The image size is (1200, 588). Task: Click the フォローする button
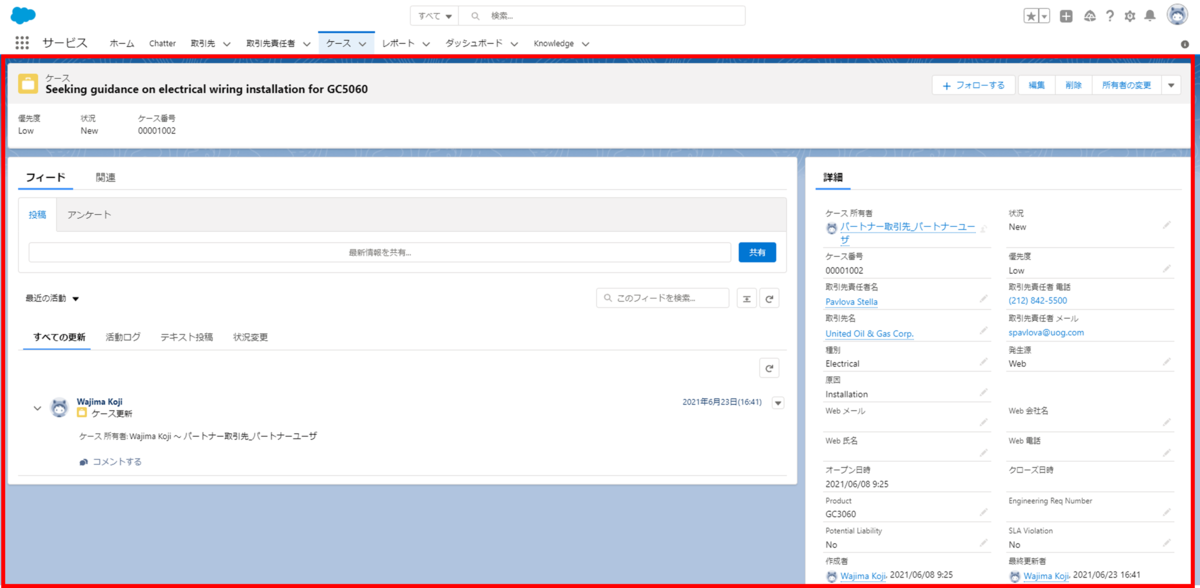tap(974, 86)
